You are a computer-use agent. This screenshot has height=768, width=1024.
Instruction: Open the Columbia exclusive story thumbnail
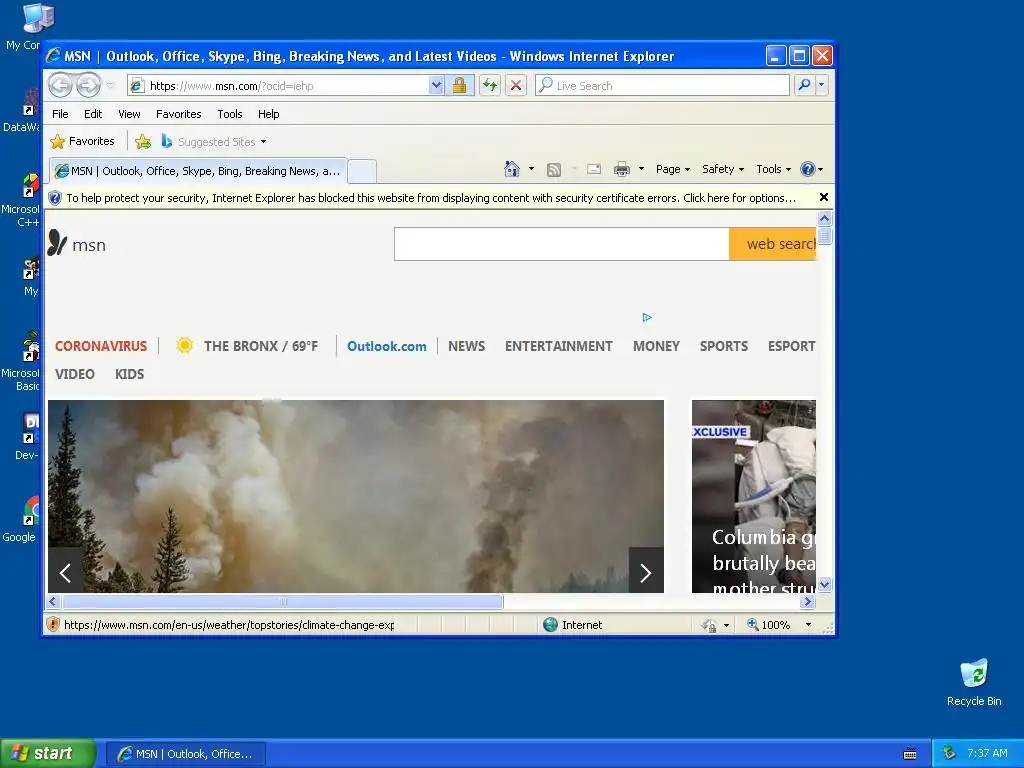pos(754,496)
